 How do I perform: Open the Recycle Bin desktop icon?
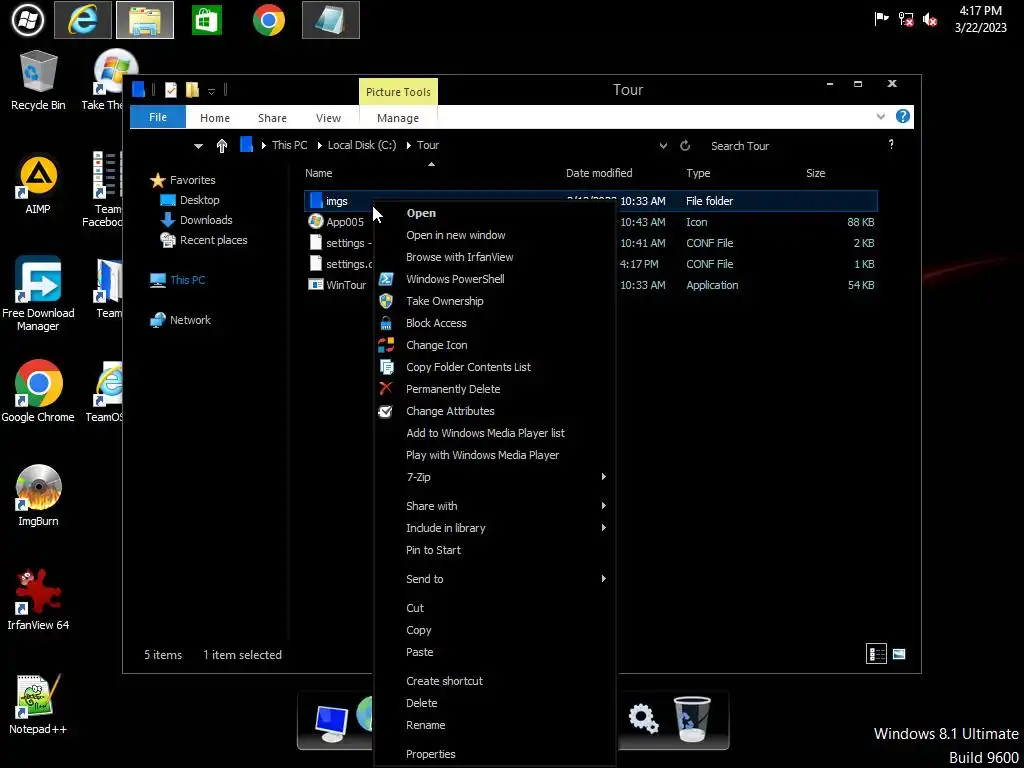point(38,80)
